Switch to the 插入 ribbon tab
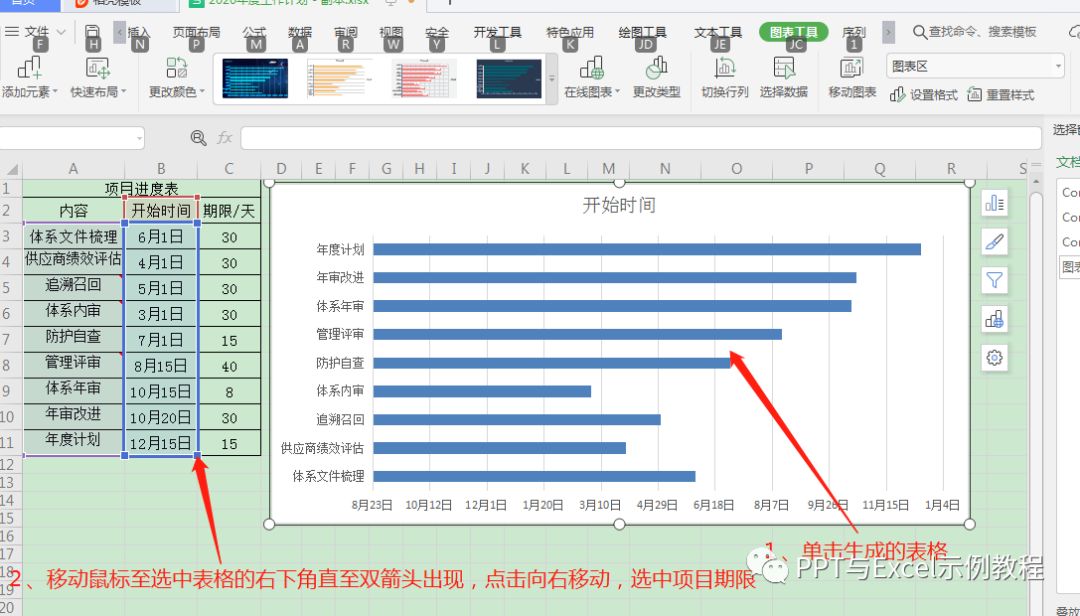Viewport: 1080px width, 616px height. tap(138, 31)
